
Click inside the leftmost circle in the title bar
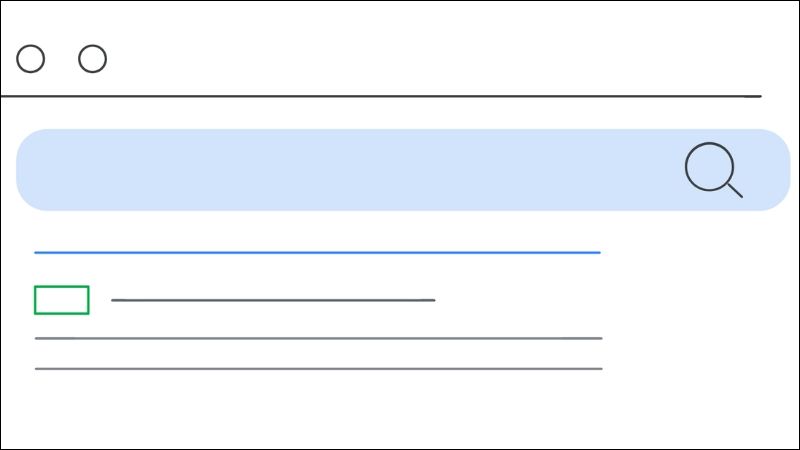tap(31, 59)
